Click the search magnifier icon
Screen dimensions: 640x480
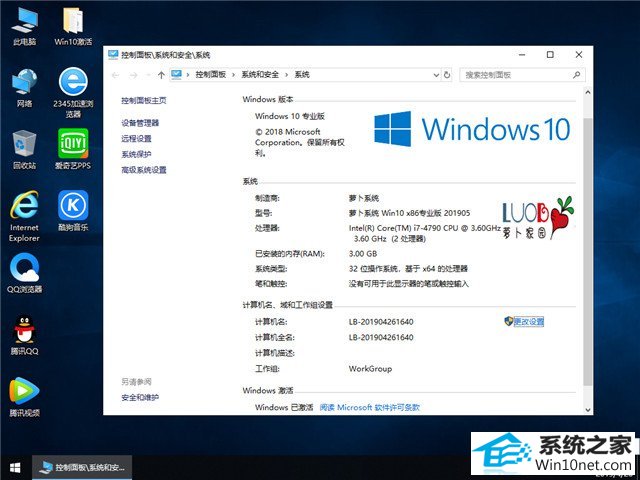point(576,75)
